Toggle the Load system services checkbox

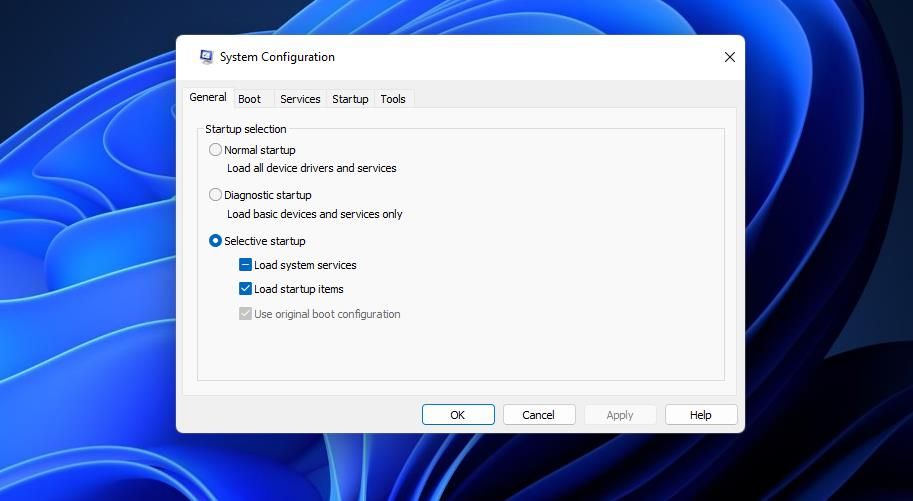coord(245,265)
